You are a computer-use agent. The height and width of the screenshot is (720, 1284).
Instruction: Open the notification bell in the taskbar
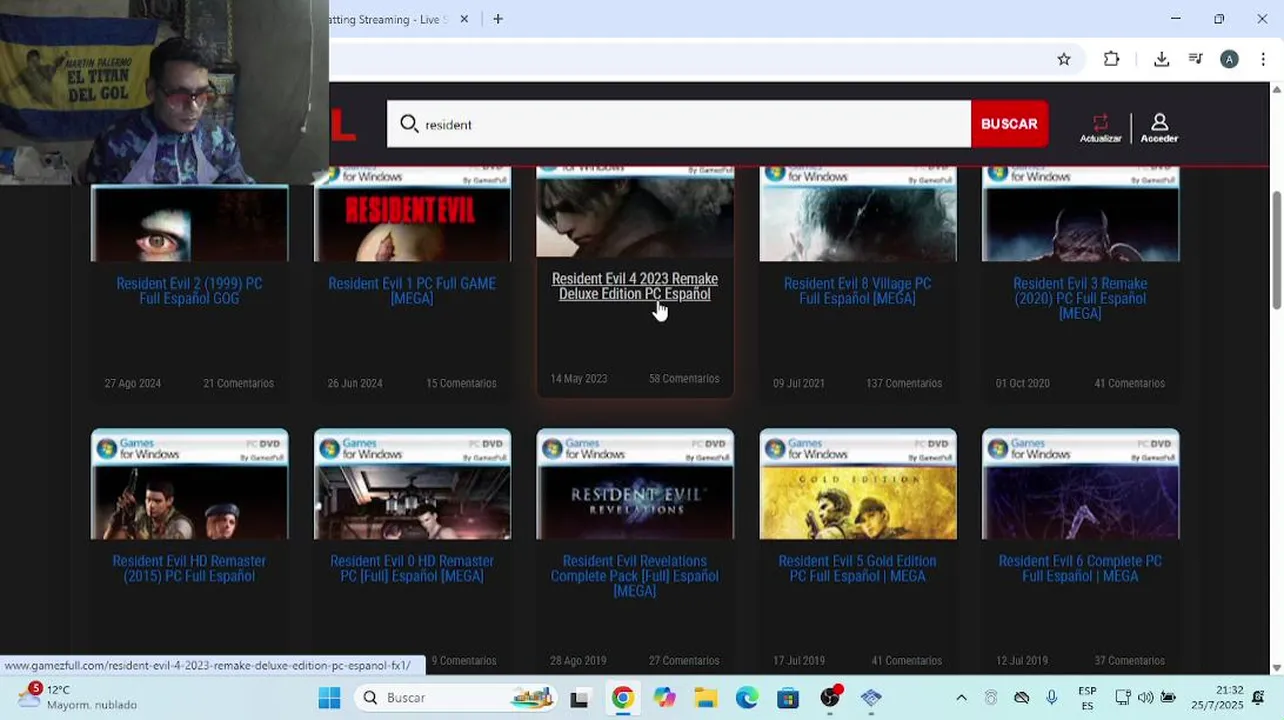click(1258, 698)
